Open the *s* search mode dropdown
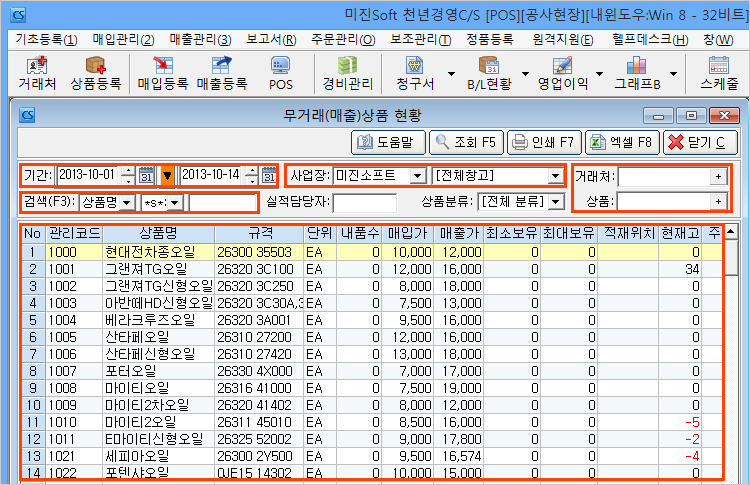This screenshot has height=485, width=750. point(175,203)
